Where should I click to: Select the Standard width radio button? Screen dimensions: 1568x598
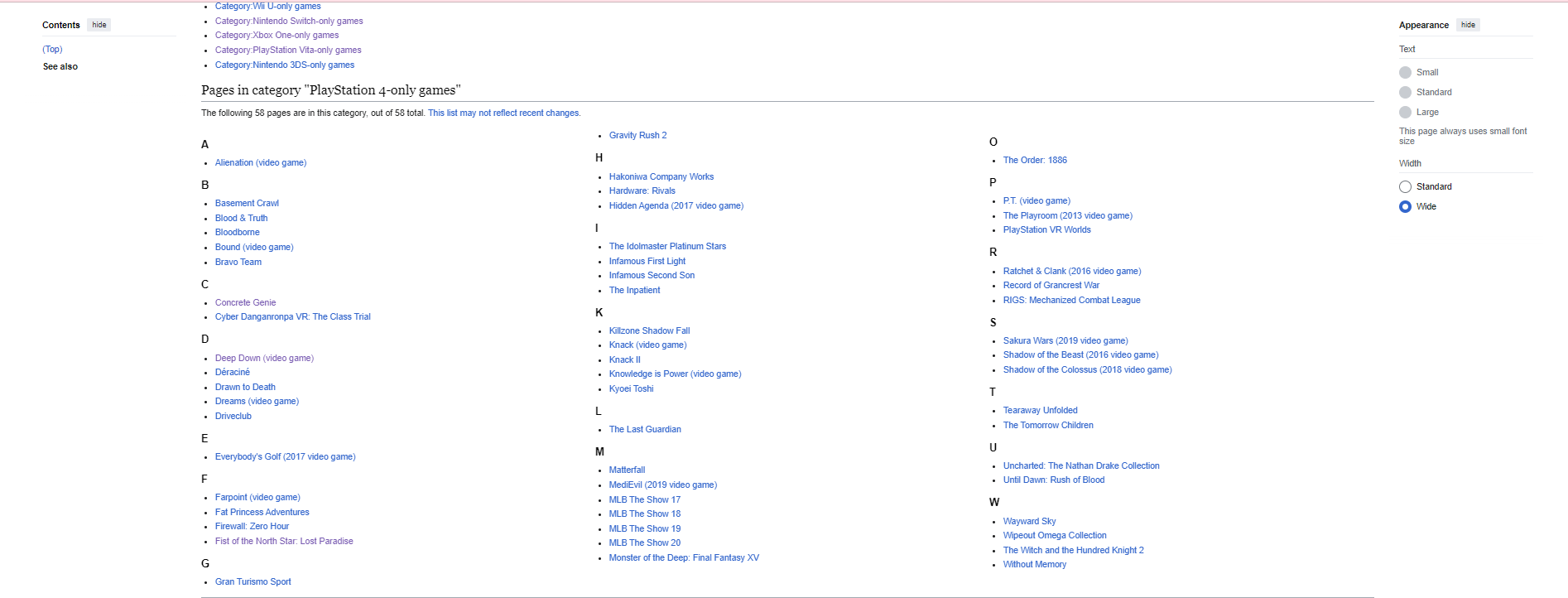tap(1405, 186)
